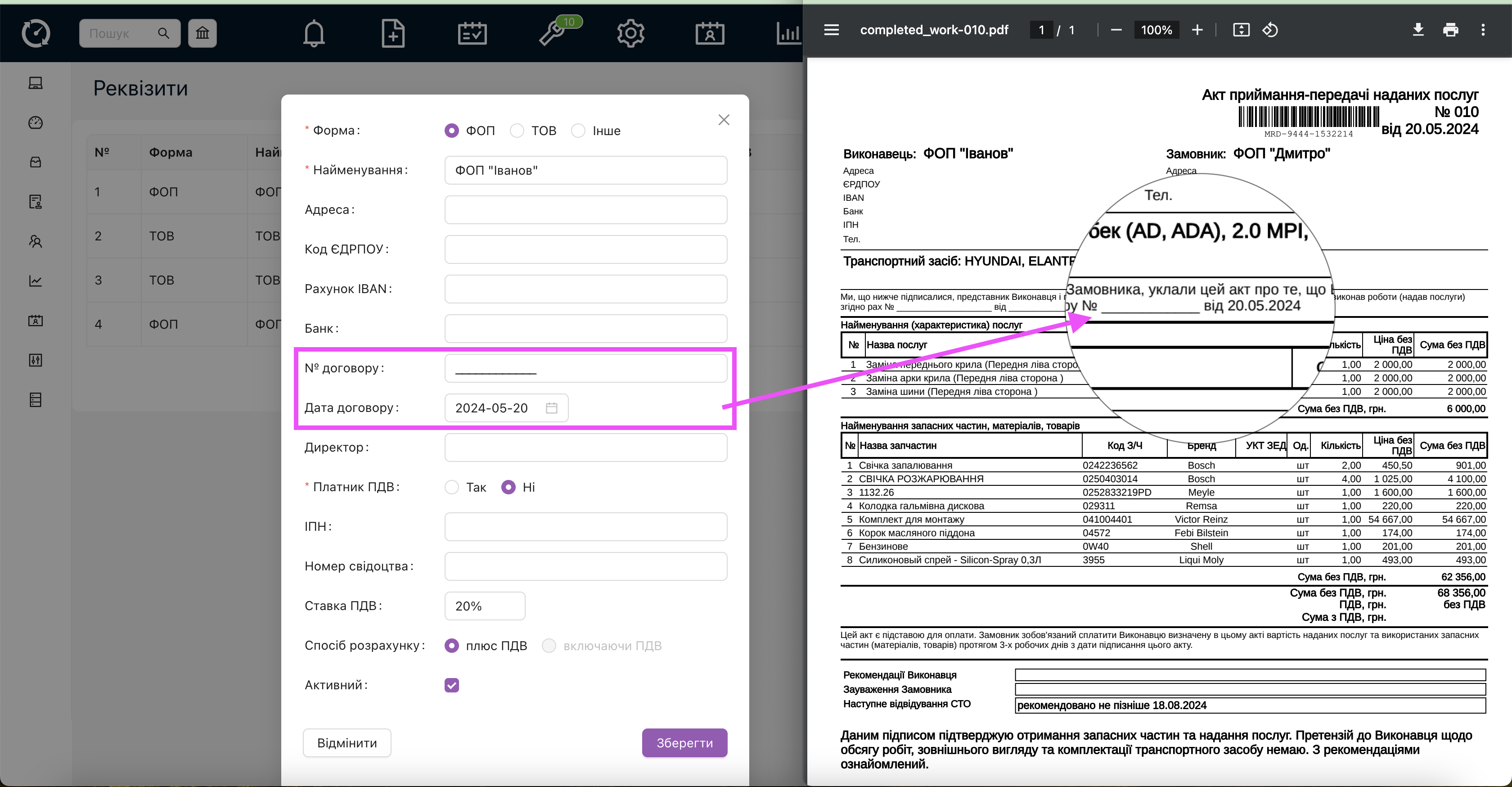Uncheck the Активний checkbox

click(451, 685)
